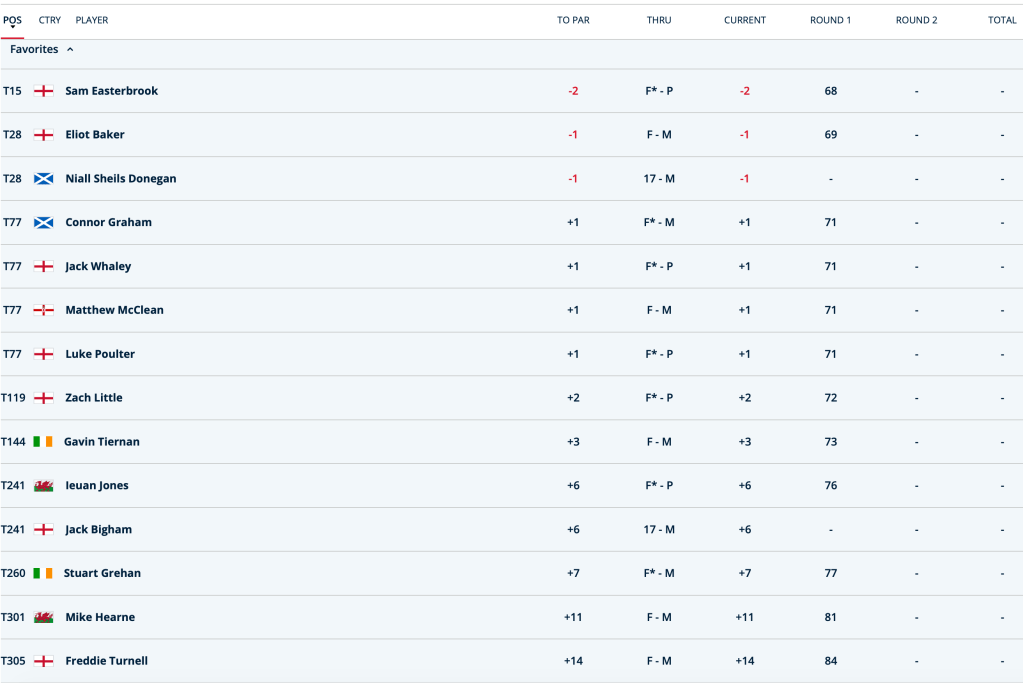Screen dimensions: 1023x683
Task: Click Ieuan Jones's Wales flag icon
Action: [44, 486]
